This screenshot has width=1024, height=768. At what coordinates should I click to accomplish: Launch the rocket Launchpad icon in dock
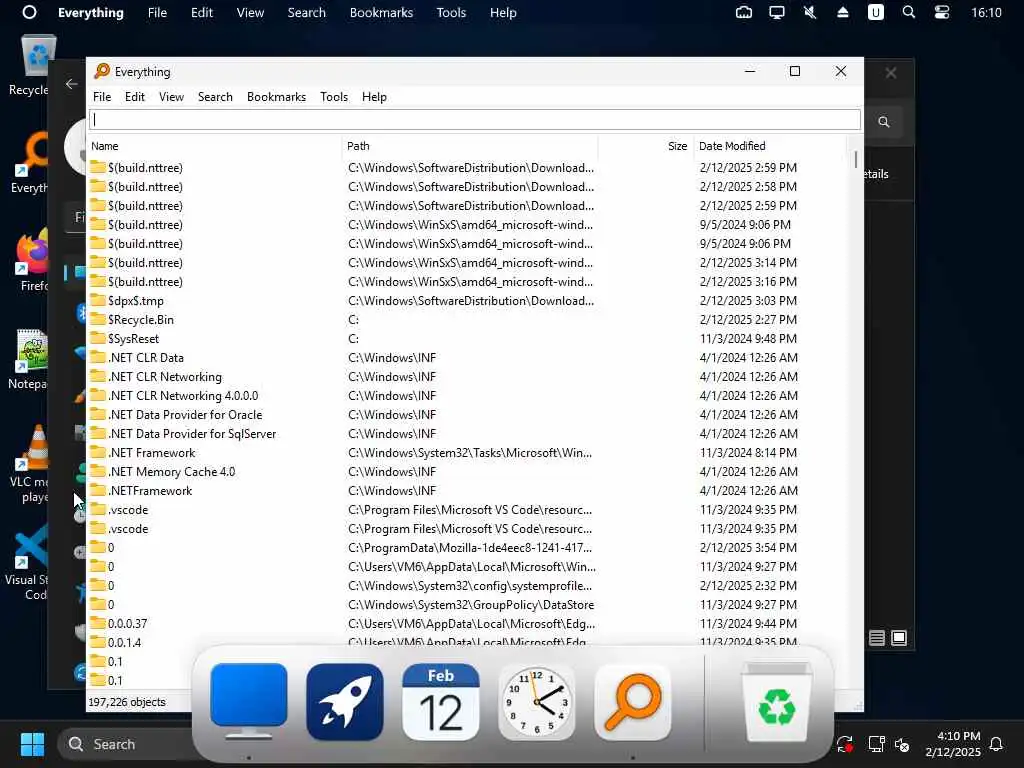pyautogui.click(x=344, y=702)
